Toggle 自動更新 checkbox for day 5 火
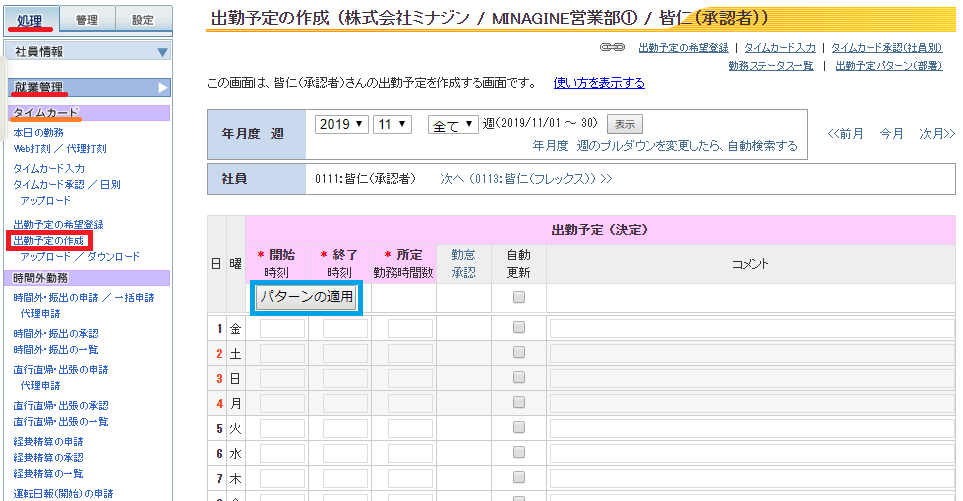The width and height of the screenshot is (963, 501). click(x=519, y=427)
